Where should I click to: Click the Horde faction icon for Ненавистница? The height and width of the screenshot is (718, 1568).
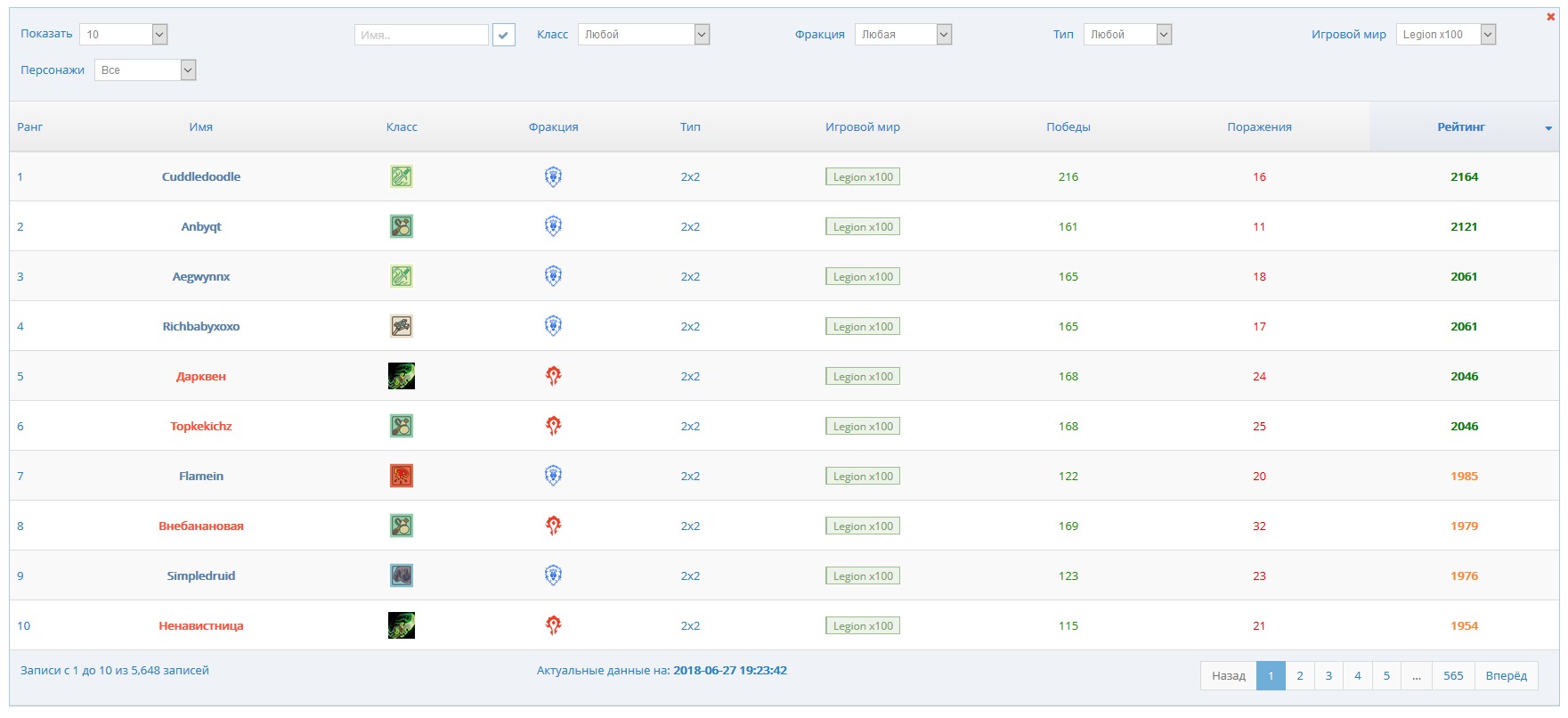coord(553,625)
